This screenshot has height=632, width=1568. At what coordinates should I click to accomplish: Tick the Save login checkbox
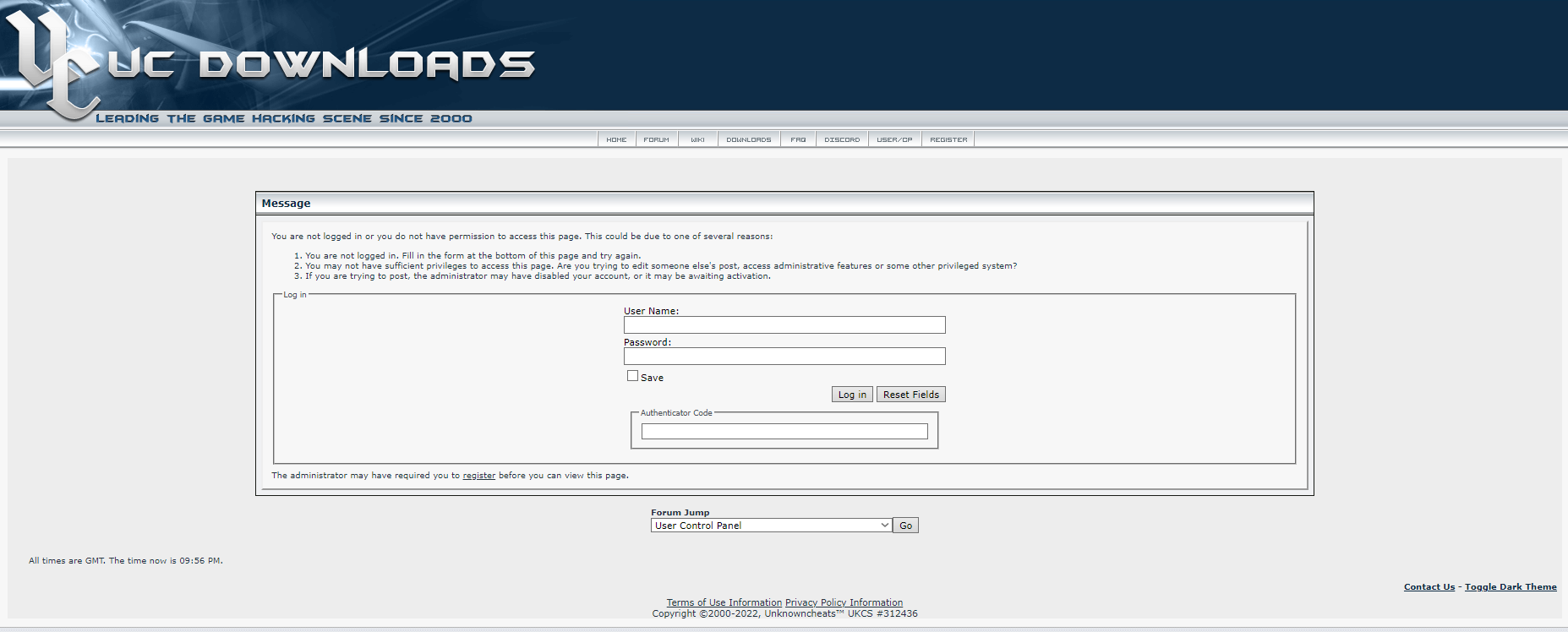click(x=632, y=376)
